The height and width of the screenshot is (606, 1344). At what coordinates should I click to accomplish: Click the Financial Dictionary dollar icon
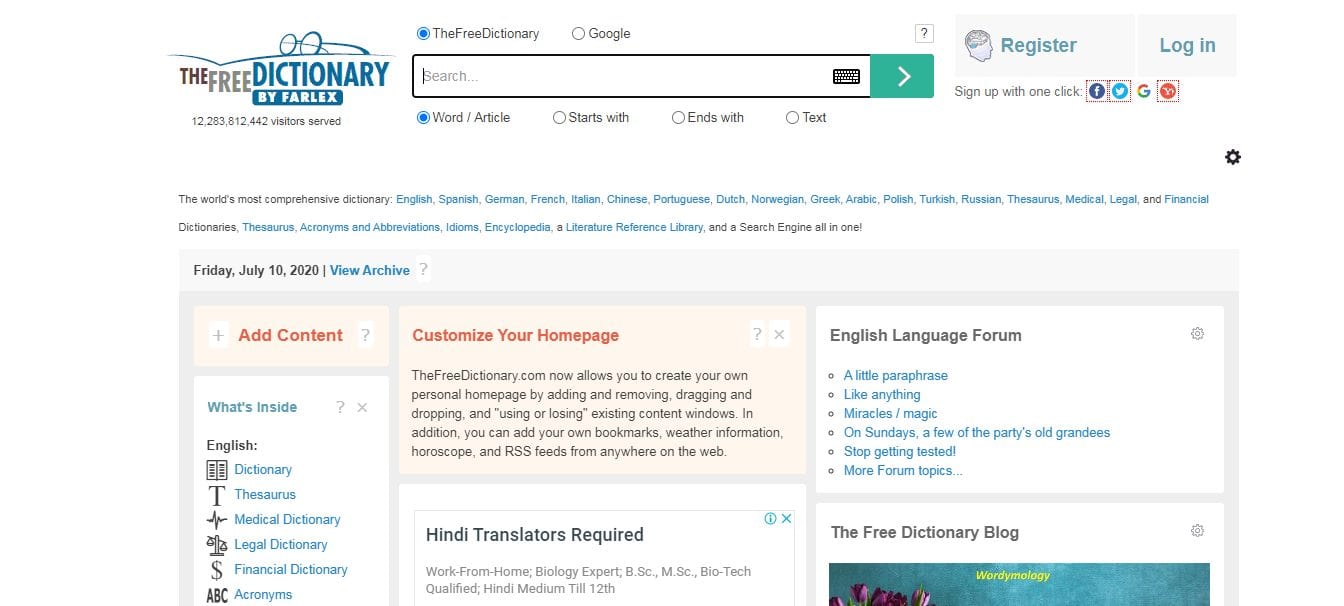click(217, 570)
